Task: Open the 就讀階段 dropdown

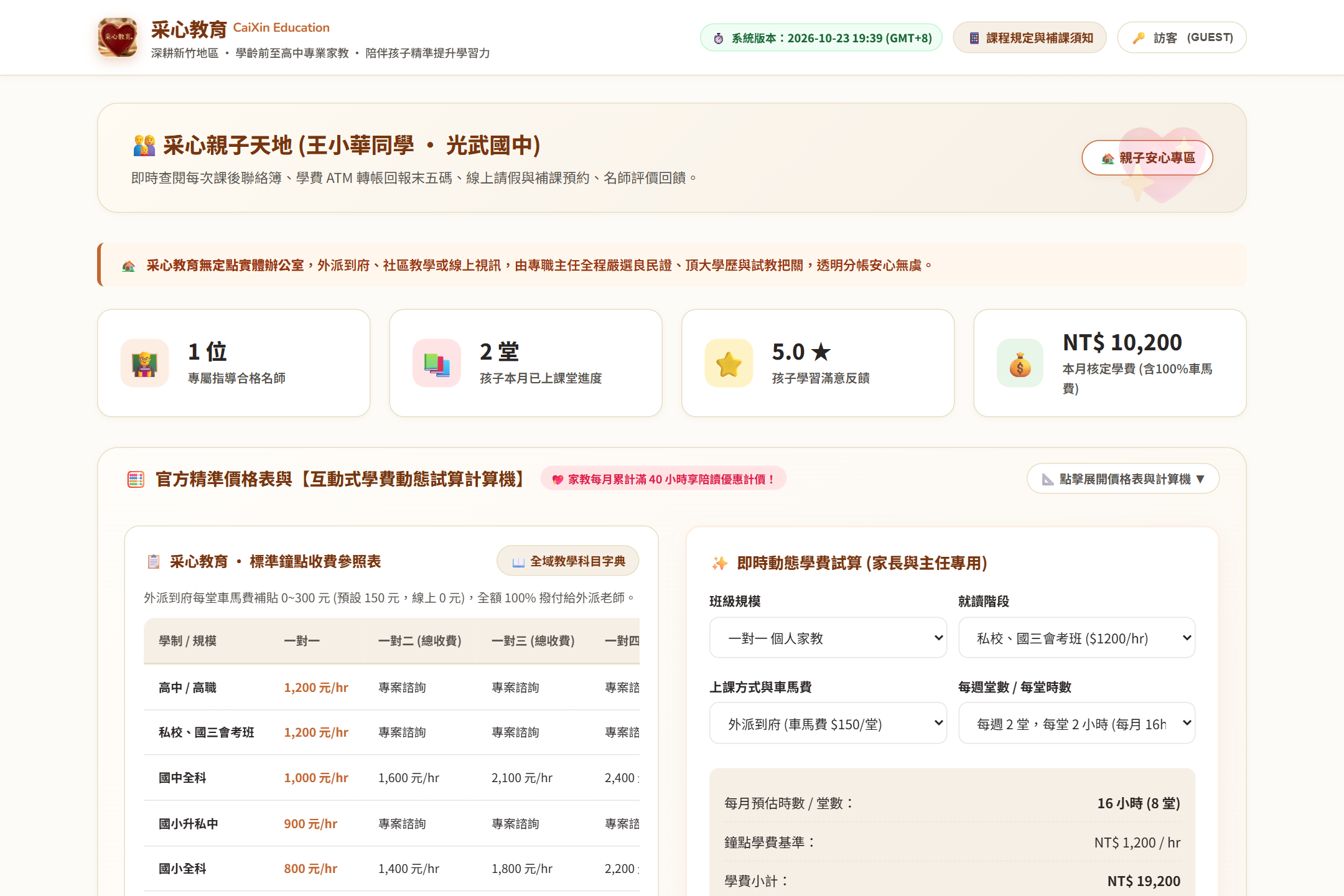Action: tap(1077, 638)
